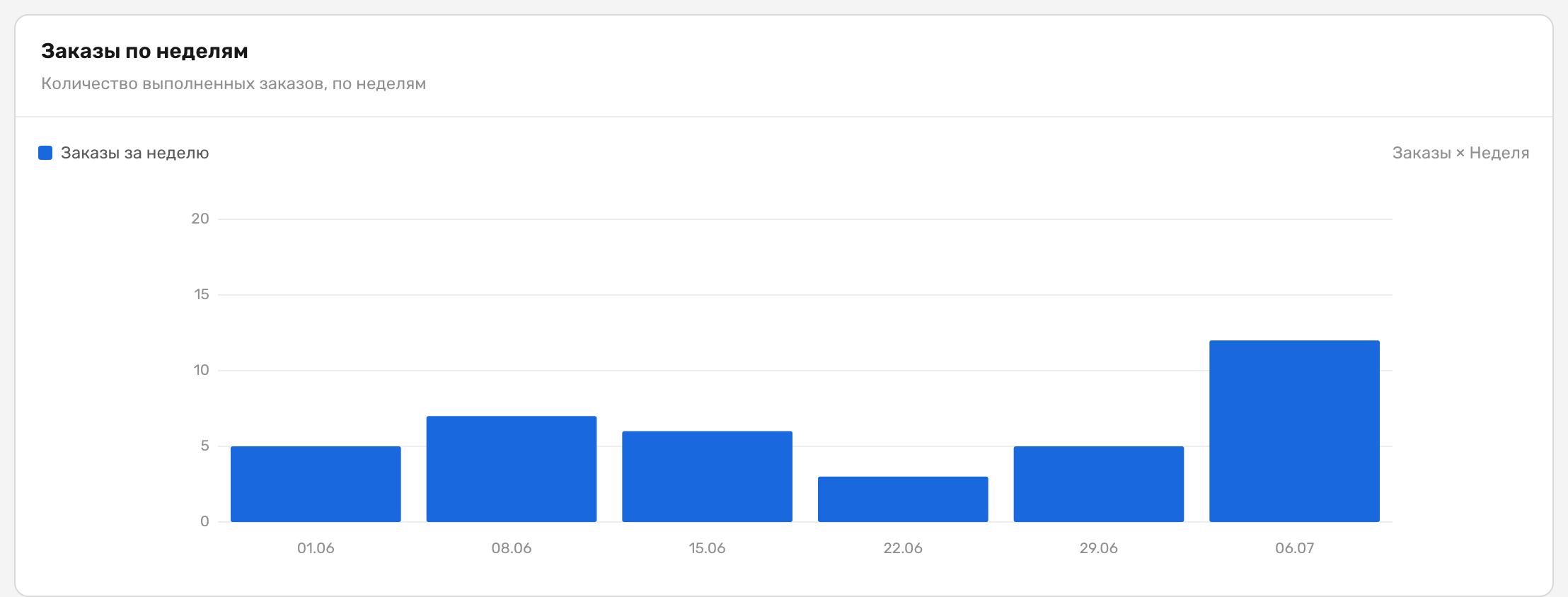
Task: Click the 'Заказы × Неделя' axis caption
Action: coord(1460,153)
